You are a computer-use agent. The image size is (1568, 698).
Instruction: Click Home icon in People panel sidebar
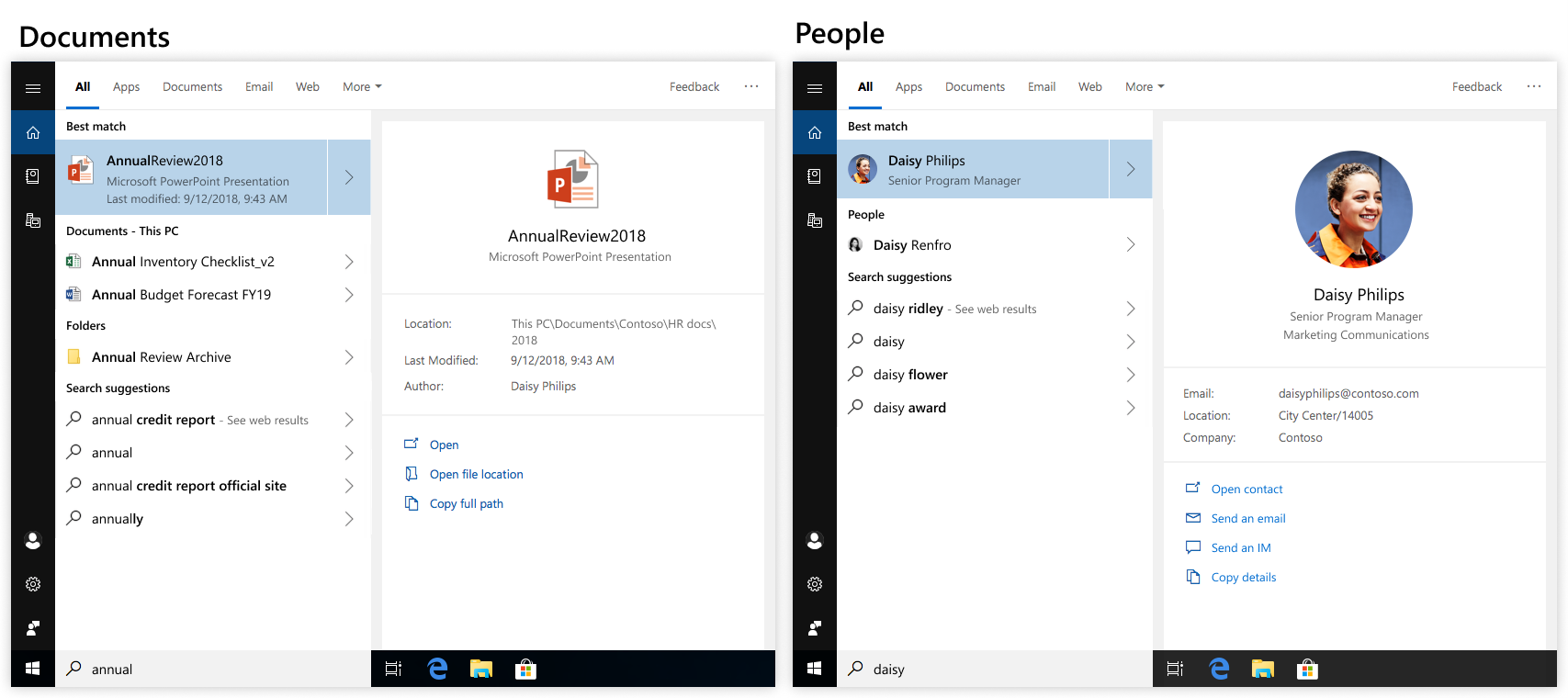815,132
